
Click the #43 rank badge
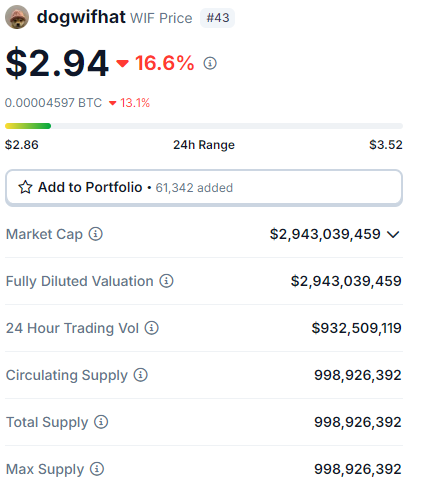pos(218,18)
